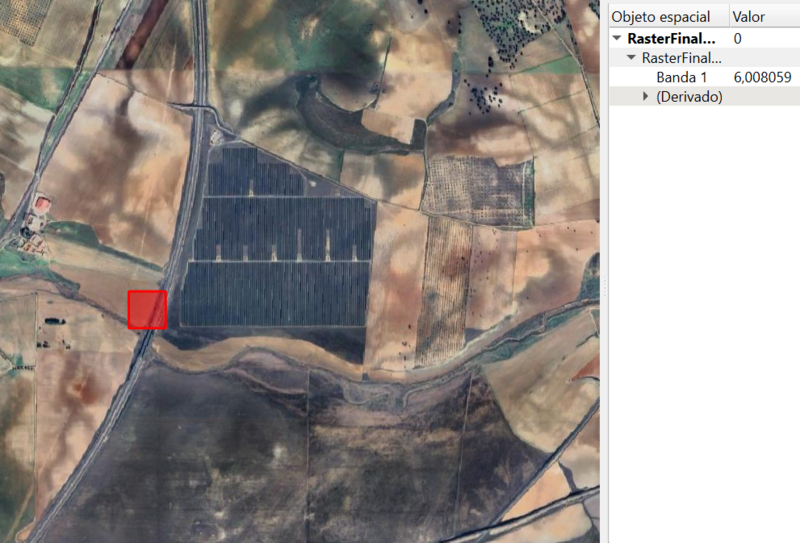Click the red highlighted square on map
This screenshot has height=543, width=800.
[147, 310]
